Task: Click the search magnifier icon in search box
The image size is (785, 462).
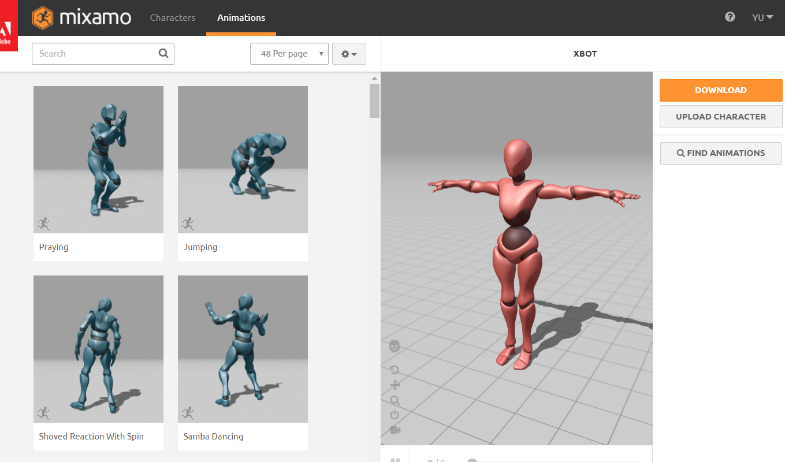Action: pos(164,54)
